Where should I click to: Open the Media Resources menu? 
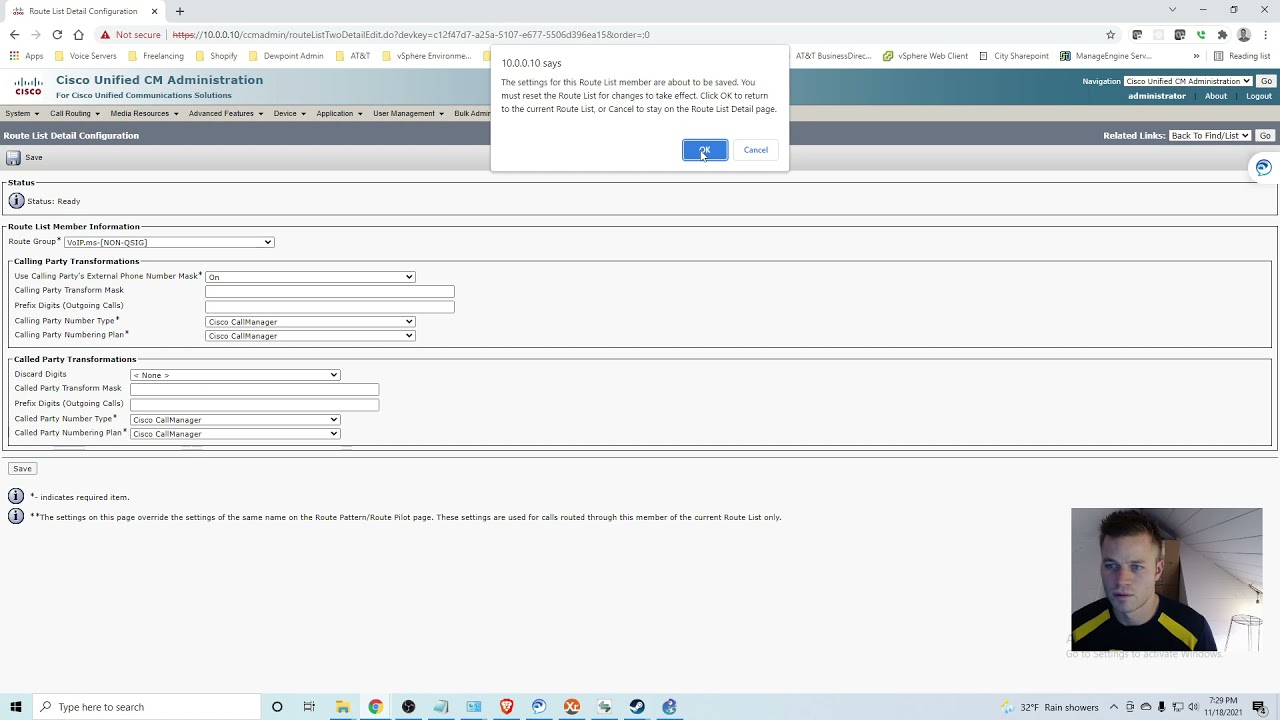[x=144, y=114]
